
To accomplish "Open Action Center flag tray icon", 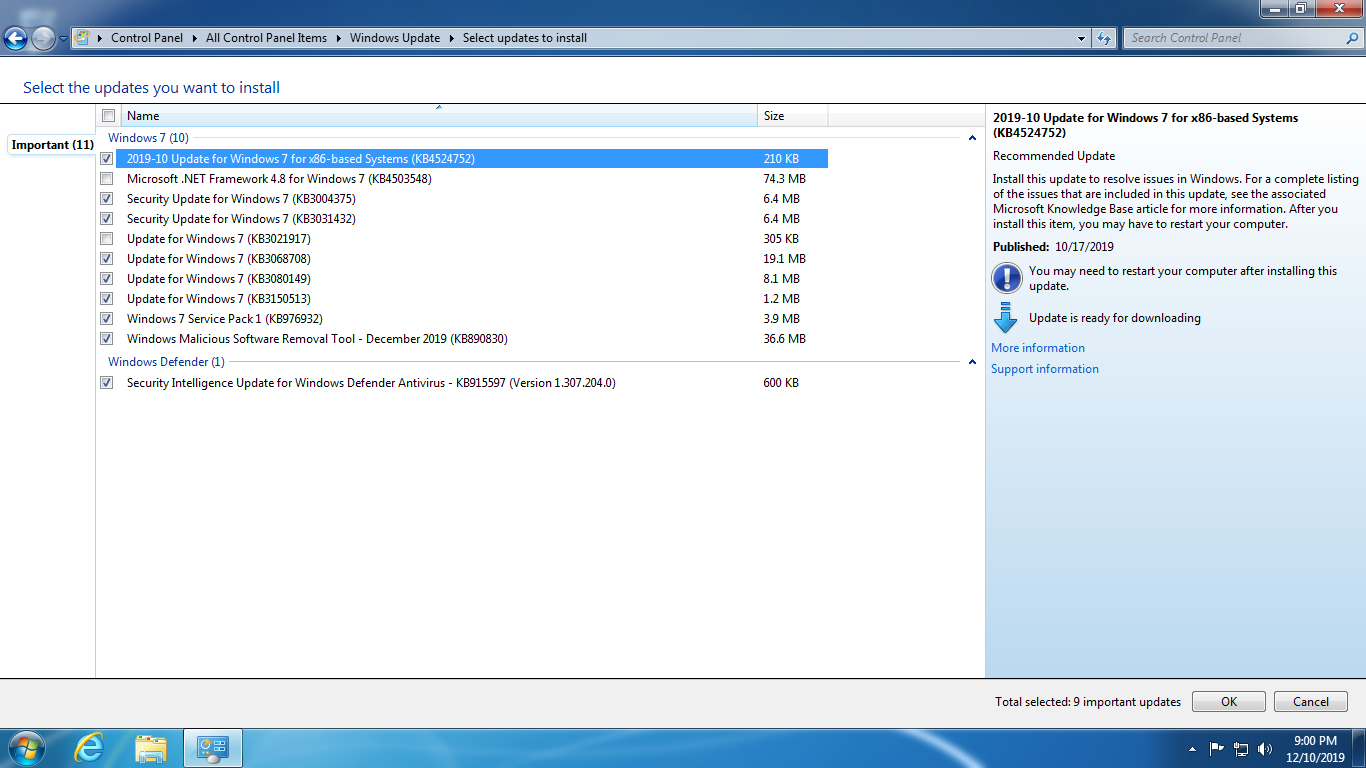I will [1217, 748].
